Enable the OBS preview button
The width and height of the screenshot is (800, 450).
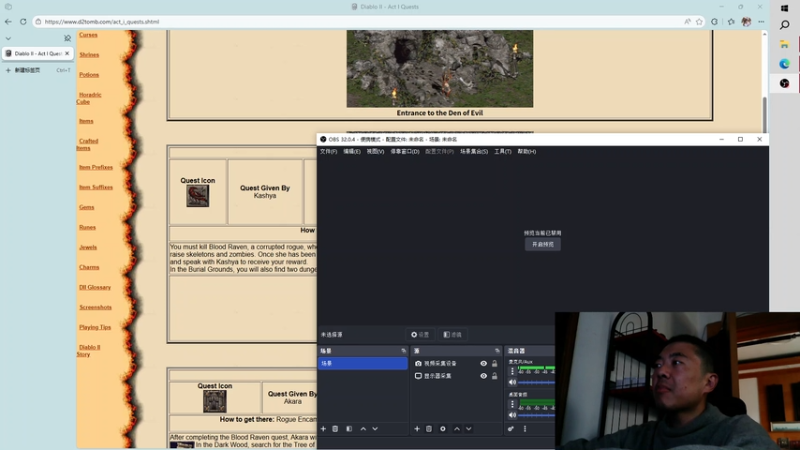tap(542, 244)
